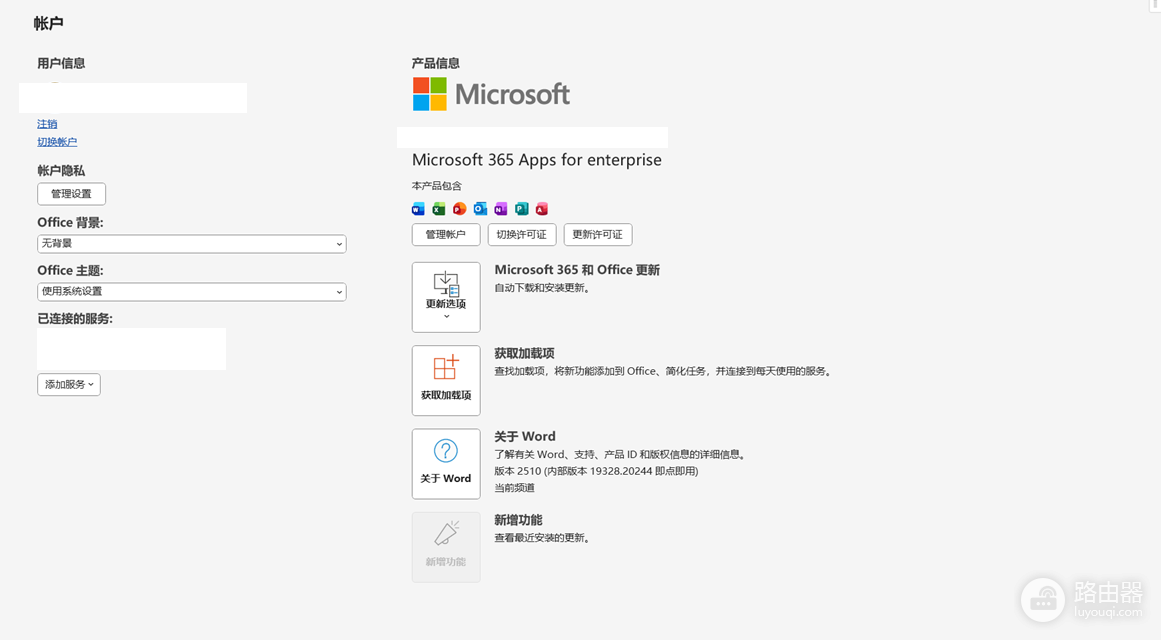The height and width of the screenshot is (640, 1161).
Task: Click the Outlook app icon
Action: click(481, 209)
